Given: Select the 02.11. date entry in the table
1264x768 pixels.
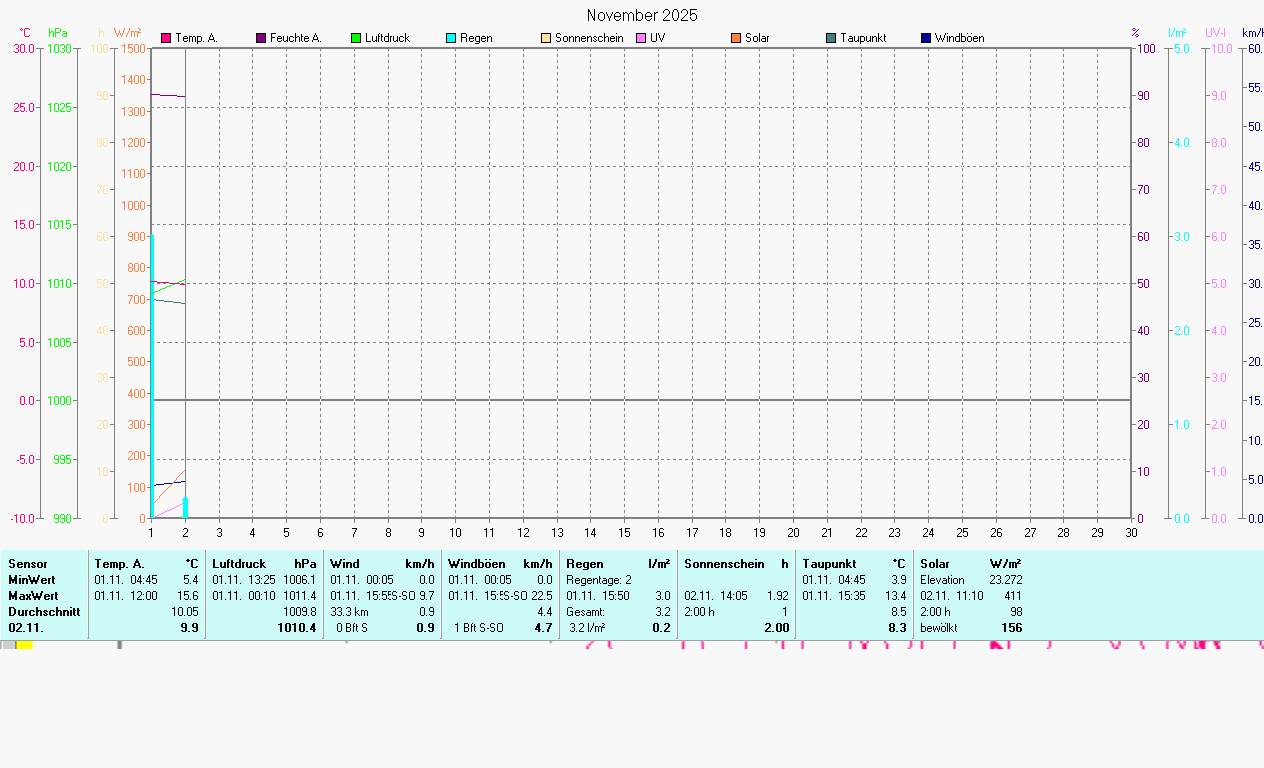Looking at the screenshot, I should 24,628.
